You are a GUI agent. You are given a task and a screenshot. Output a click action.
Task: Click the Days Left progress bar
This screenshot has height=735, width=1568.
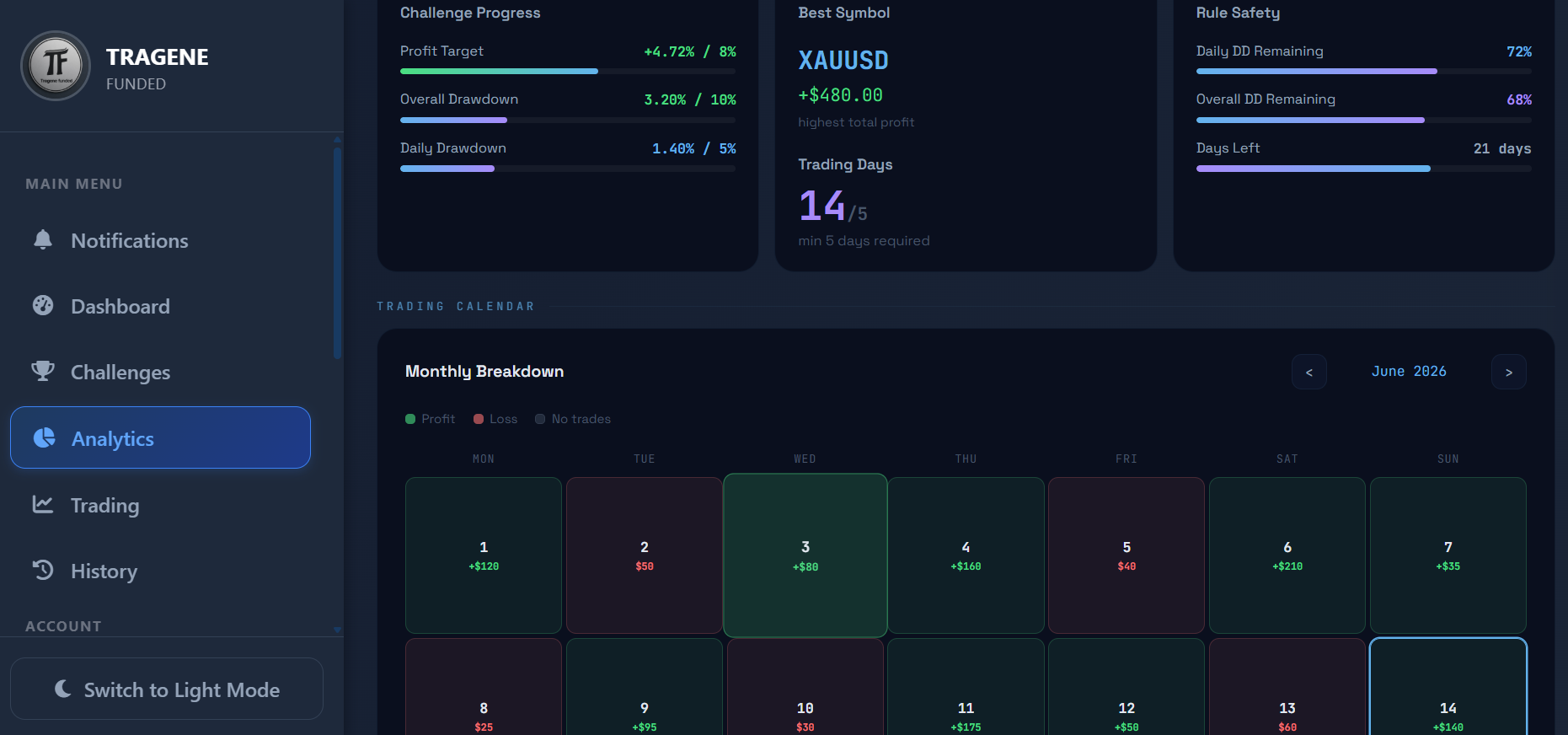point(1363,169)
